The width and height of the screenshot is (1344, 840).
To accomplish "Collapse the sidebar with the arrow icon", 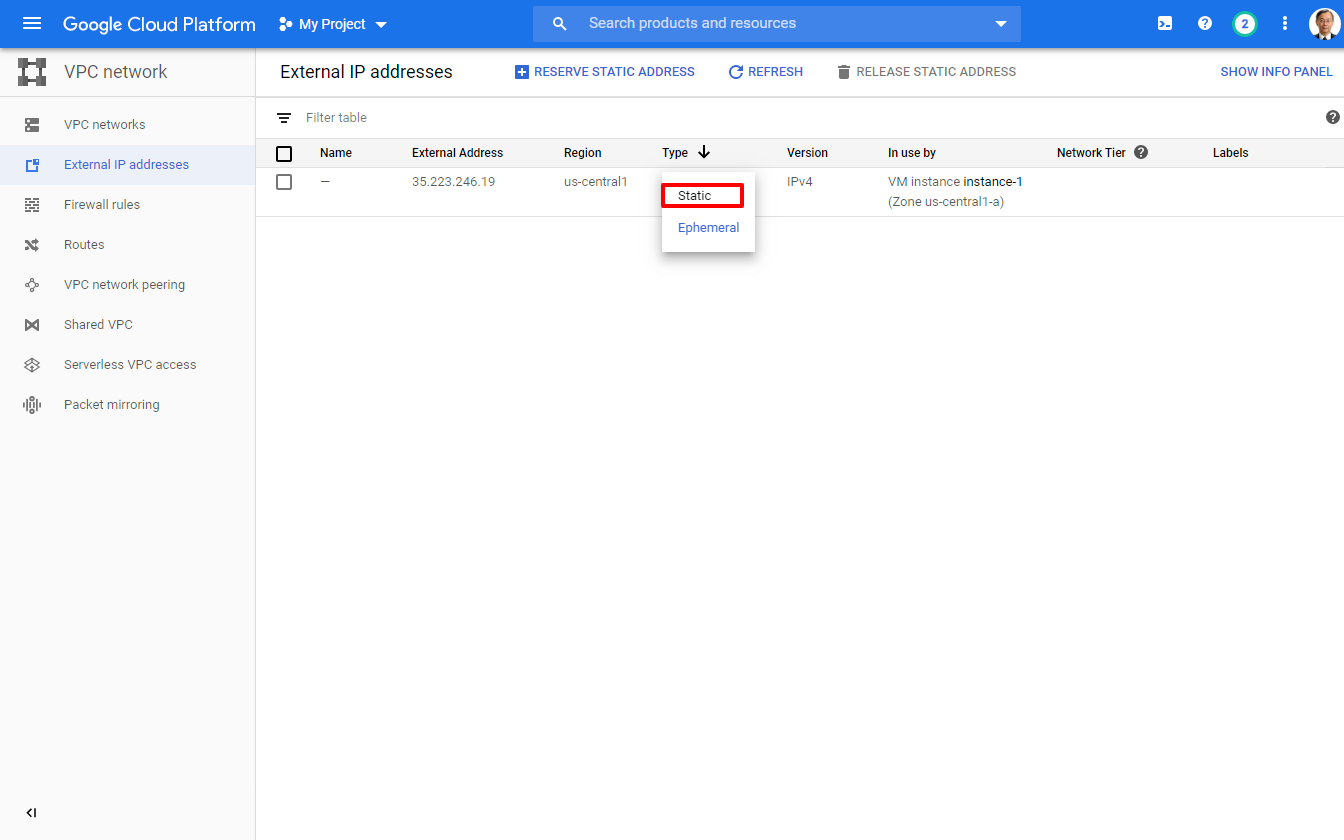I will 31,813.
